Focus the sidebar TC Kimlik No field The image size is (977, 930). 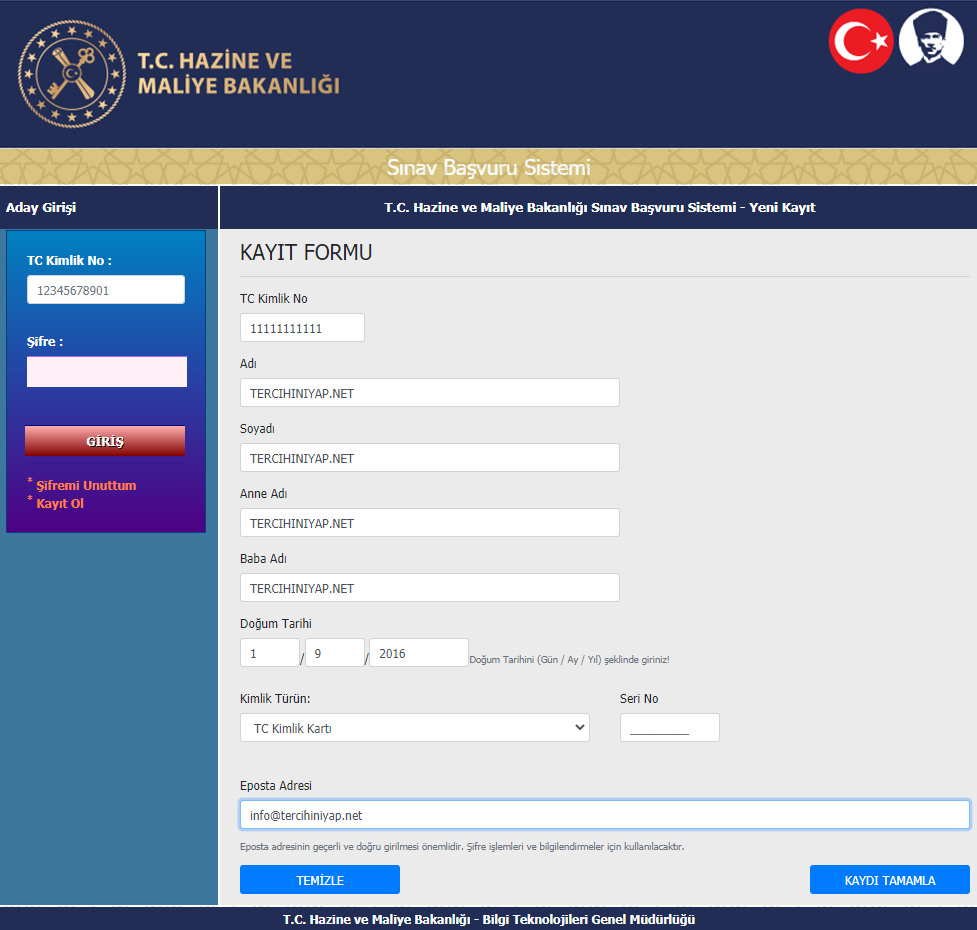(106, 290)
